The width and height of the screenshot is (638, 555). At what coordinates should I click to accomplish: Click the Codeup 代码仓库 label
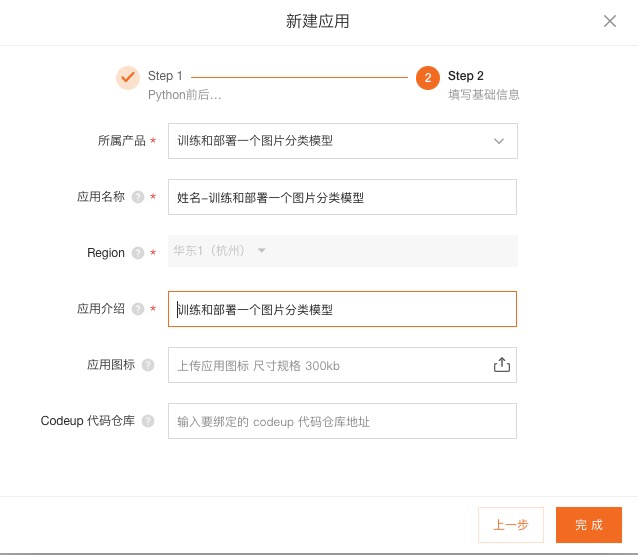87,421
